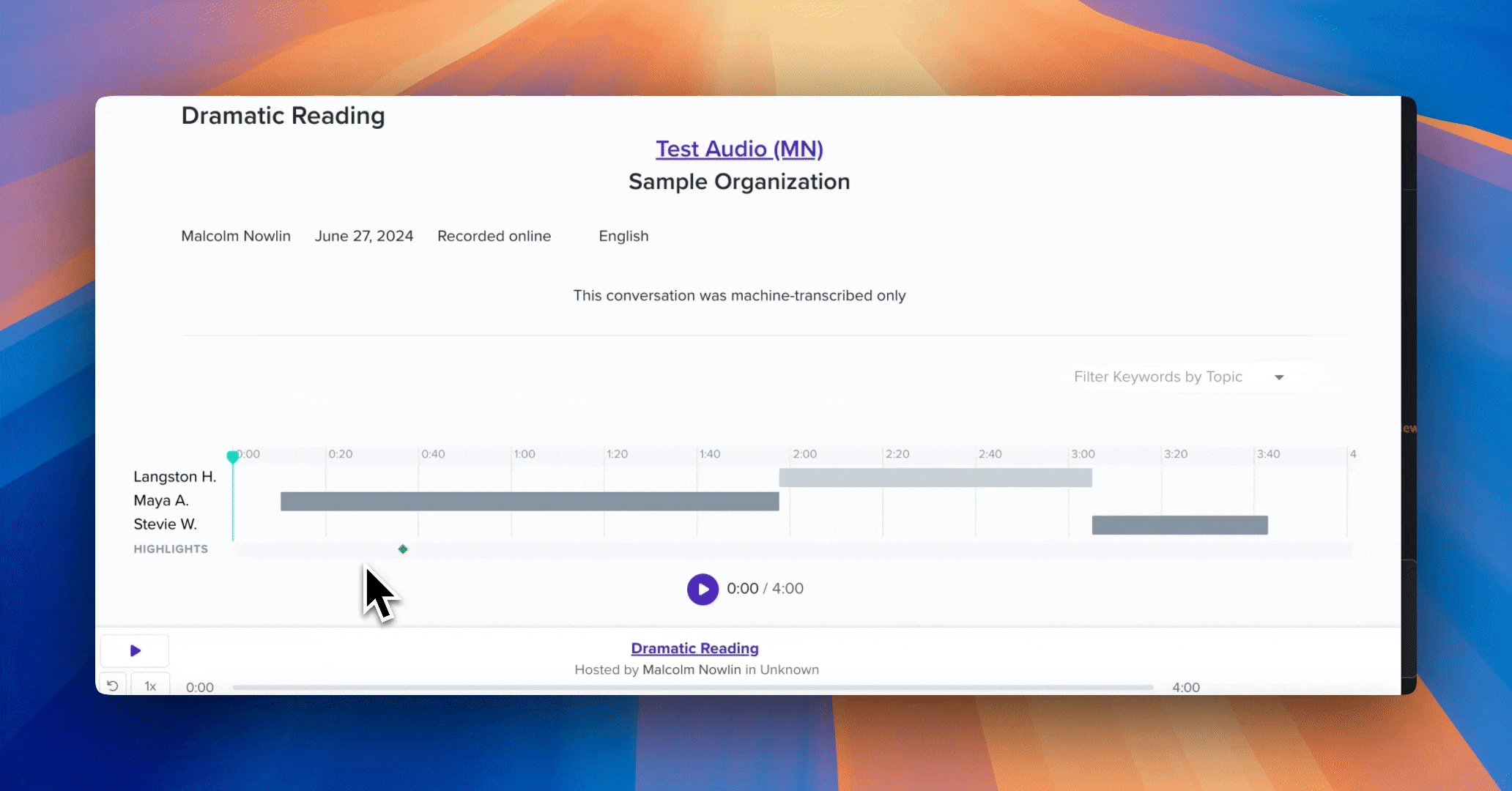Change playback speed with the 1x button
Image resolution: width=1512 pixels, height=791 pixels.
coord(150,686)
